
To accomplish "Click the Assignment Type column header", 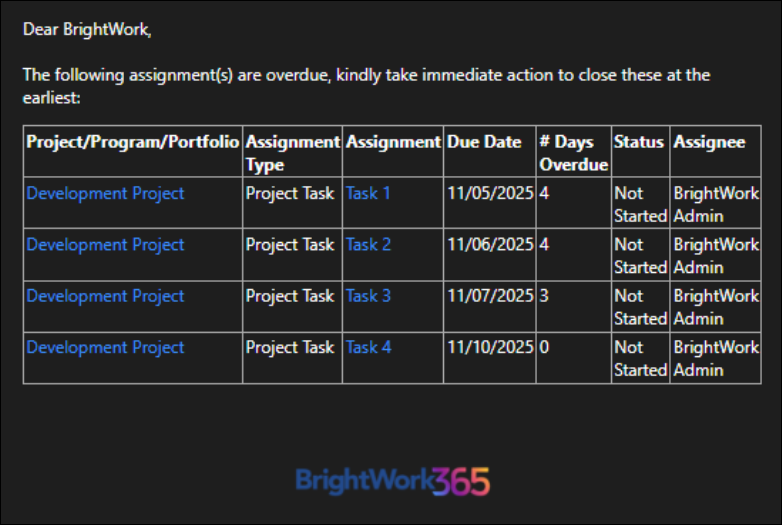I will [x=293, y=153].
